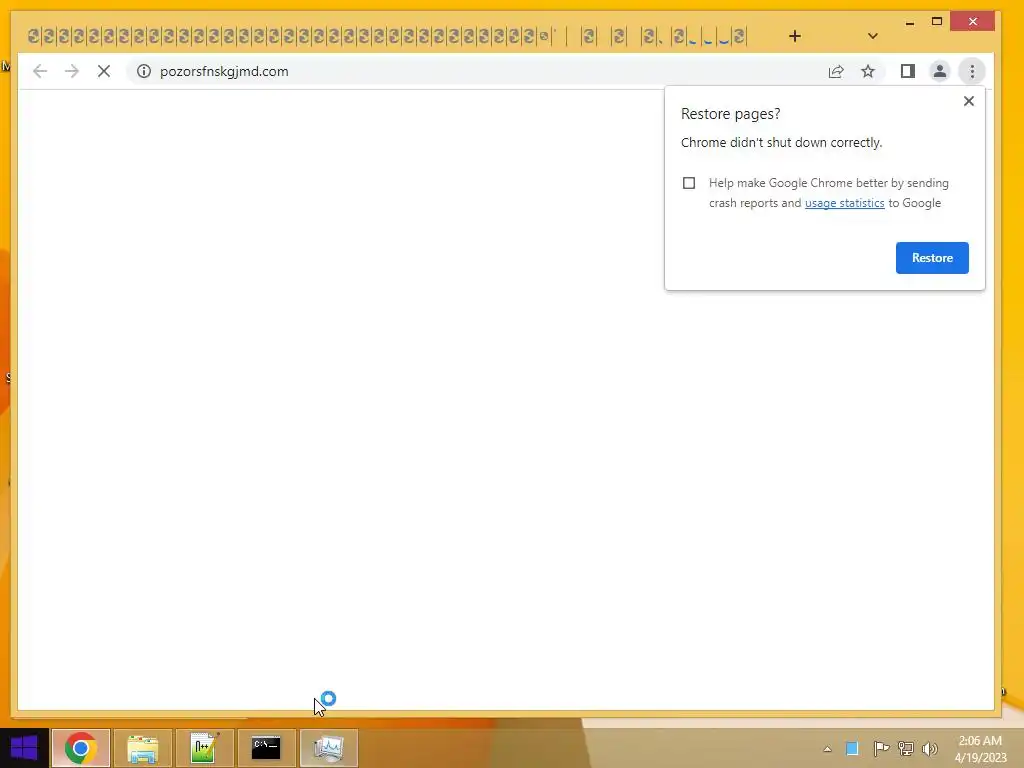Open the profile avatar menu

pos(940,71)
